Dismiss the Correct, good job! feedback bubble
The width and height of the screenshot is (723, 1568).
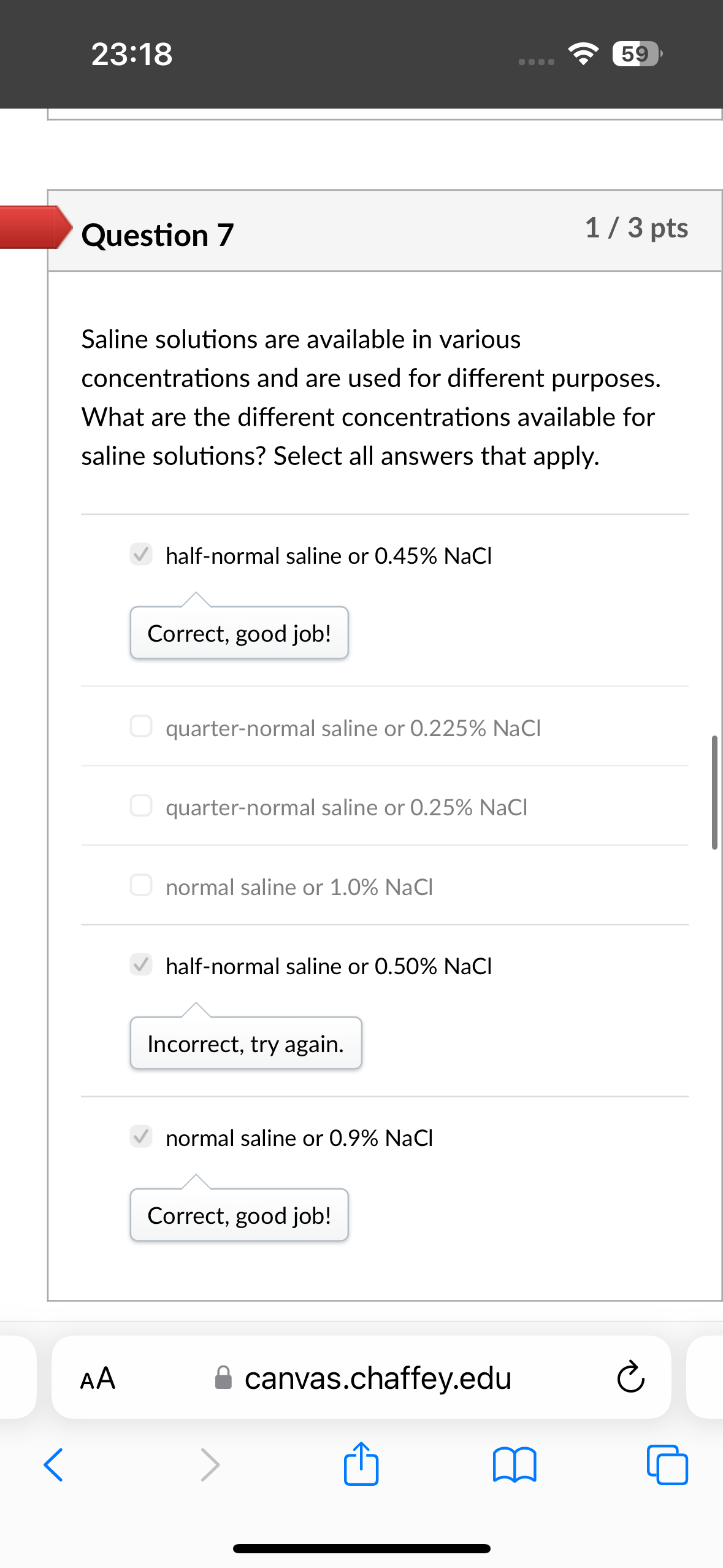pyautogui.click(x=239, y=633)
